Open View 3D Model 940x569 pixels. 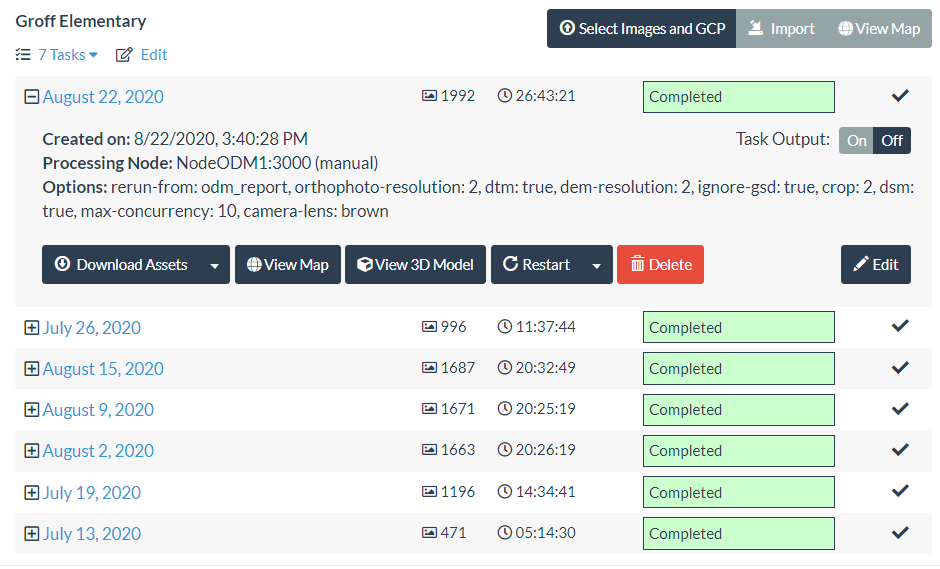415,265
